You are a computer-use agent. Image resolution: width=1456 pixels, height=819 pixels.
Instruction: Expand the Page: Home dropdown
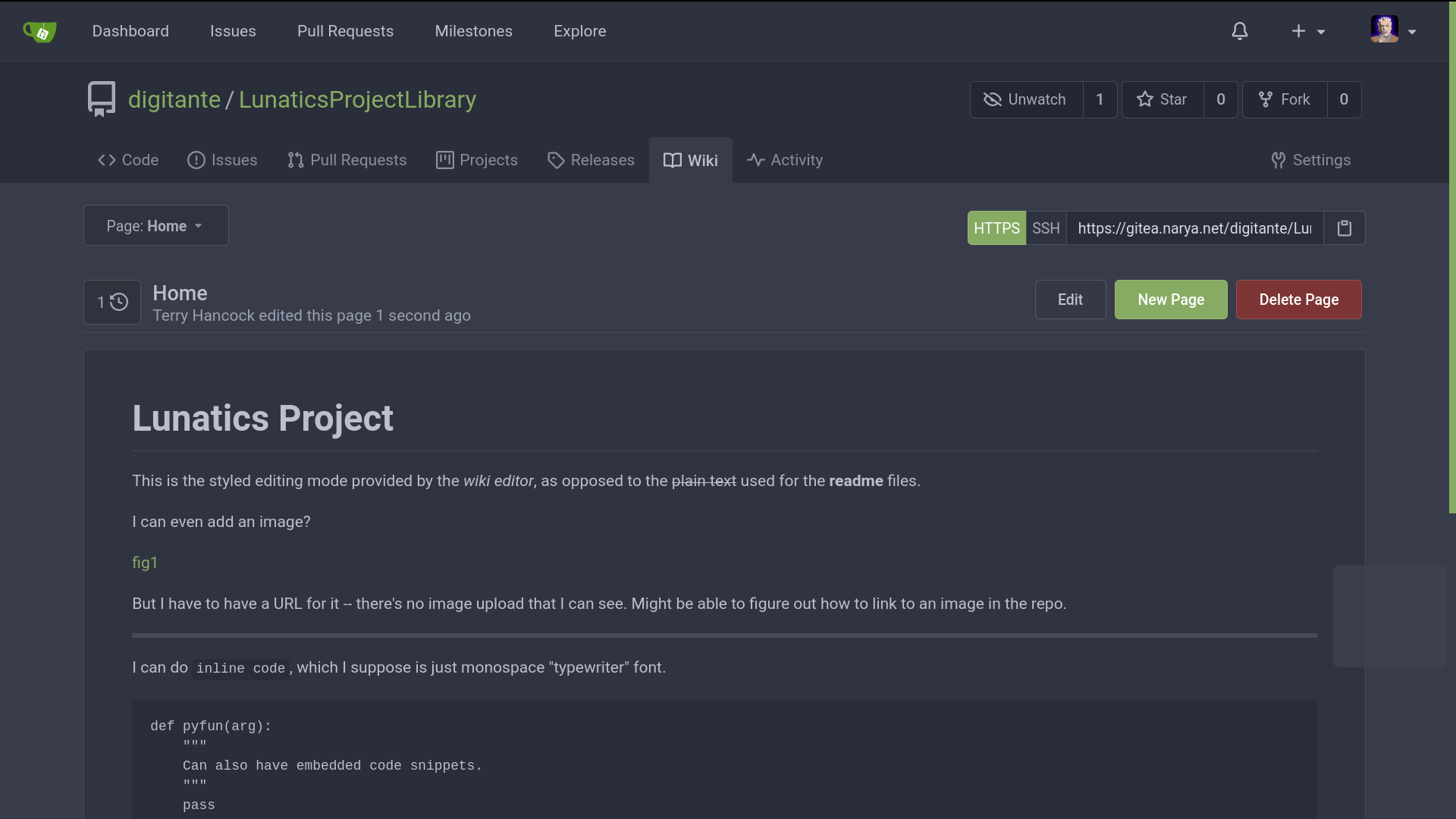coord(155,226)
